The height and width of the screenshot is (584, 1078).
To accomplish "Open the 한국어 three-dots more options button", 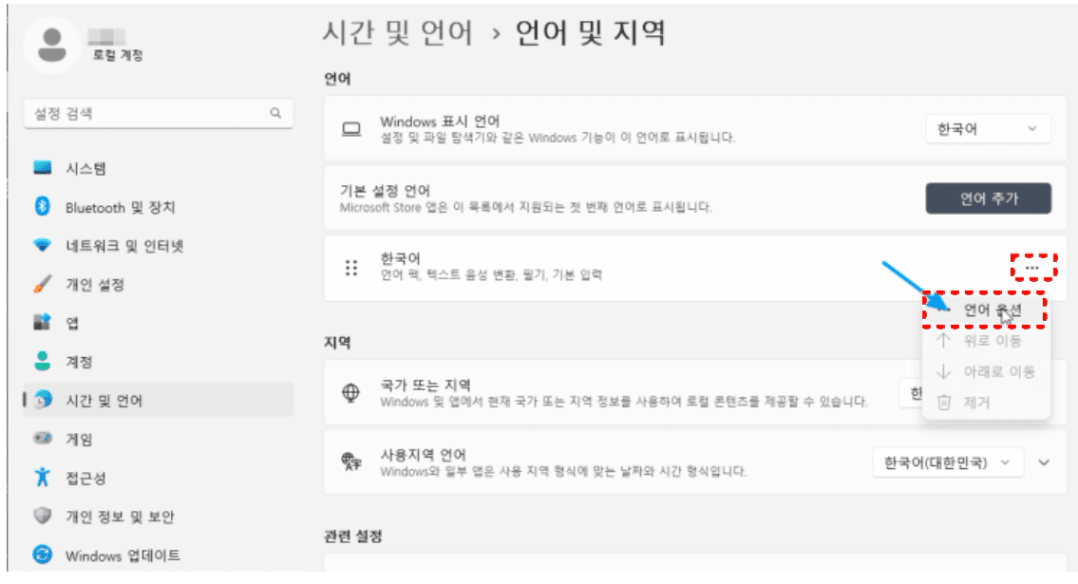I will [x=1033, y=268].
